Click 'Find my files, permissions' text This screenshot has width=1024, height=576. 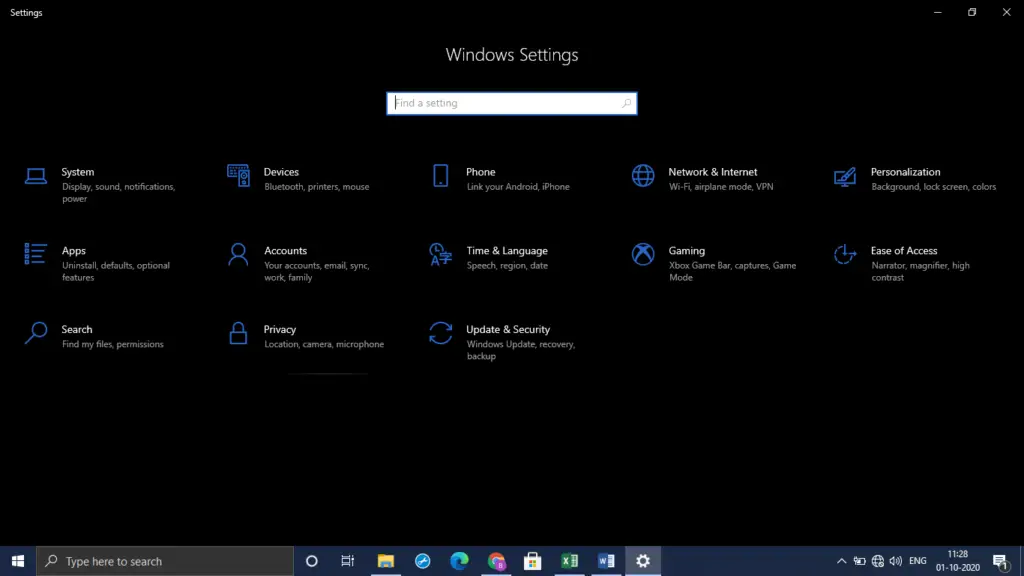pyautogui.click(x=112, y=344)
